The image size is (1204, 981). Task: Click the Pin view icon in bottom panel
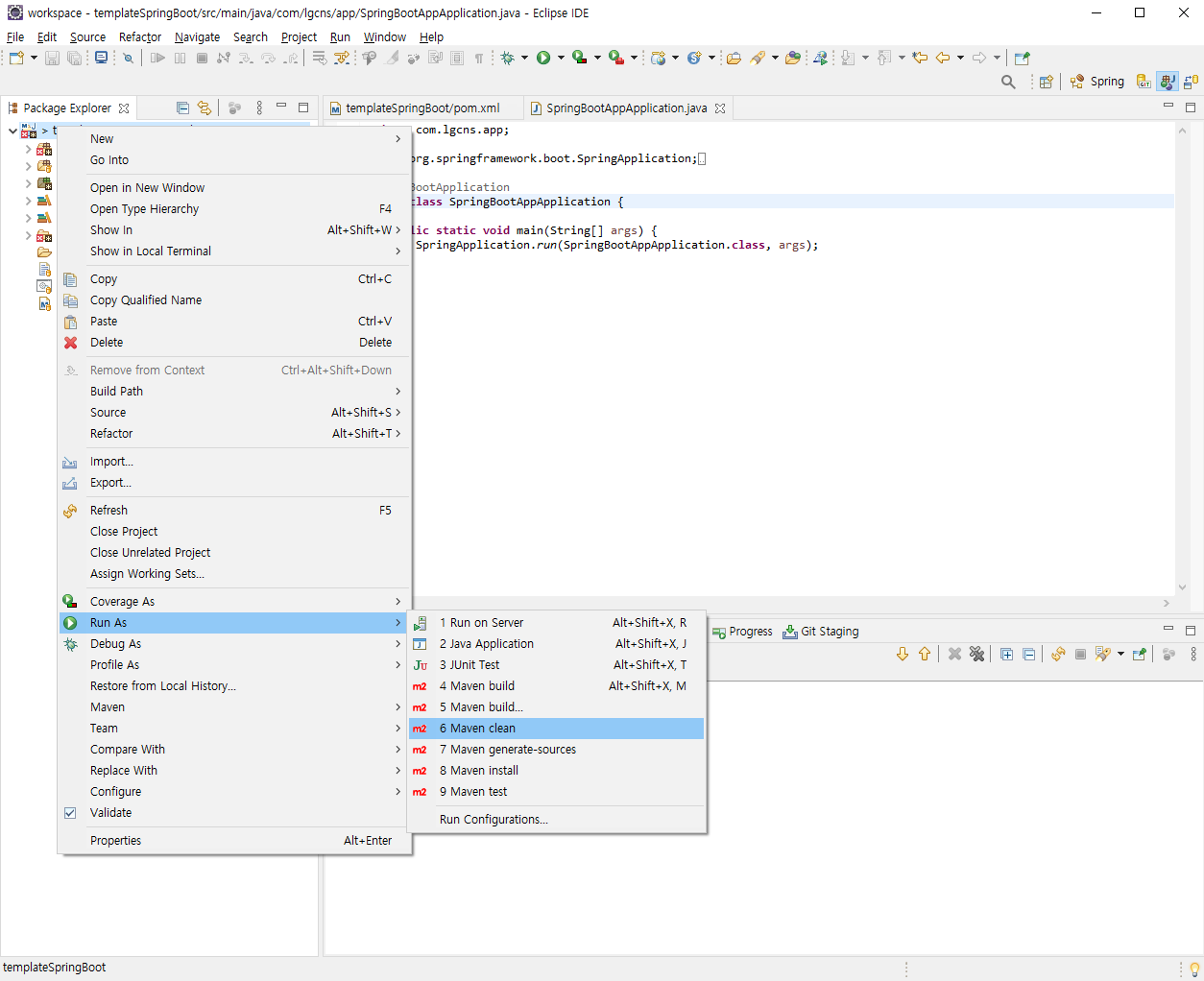pyautogui.click(x=1140, y=654)
